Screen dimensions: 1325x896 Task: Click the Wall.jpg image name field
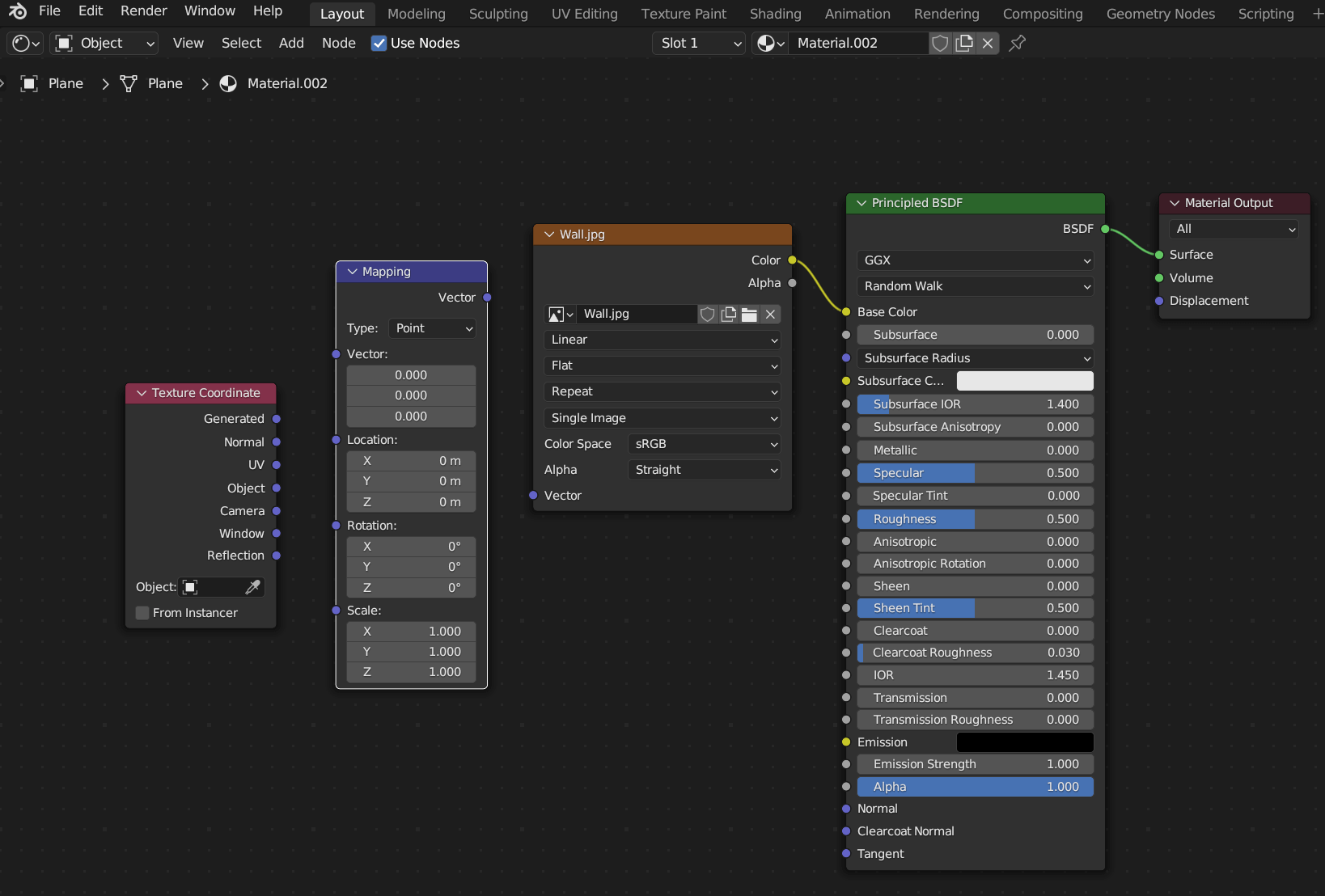coord(637,314)
